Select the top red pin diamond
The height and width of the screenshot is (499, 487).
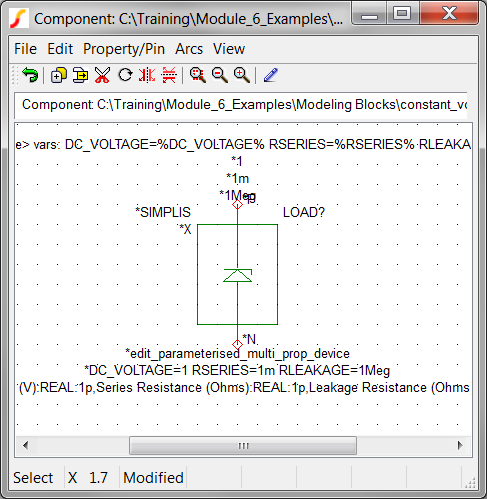click(237, 204)
